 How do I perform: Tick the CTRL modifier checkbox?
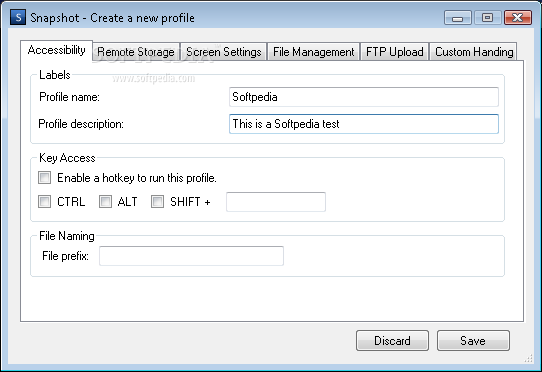pos(45,202)
